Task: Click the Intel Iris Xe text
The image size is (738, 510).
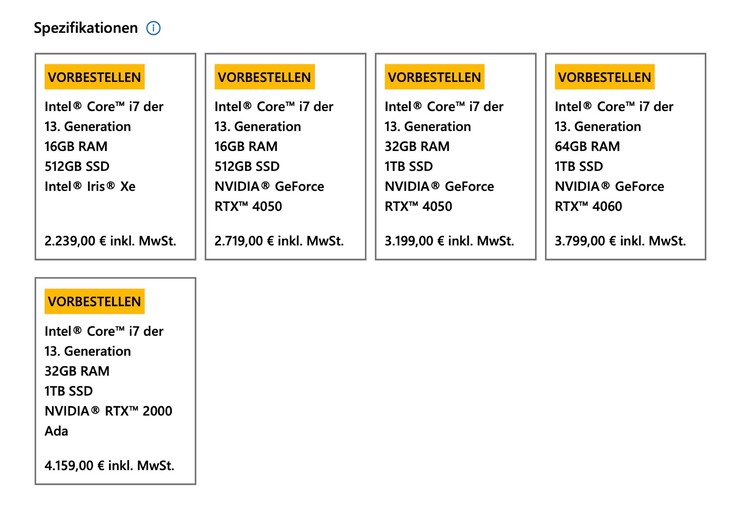Action: click(90, 186)
